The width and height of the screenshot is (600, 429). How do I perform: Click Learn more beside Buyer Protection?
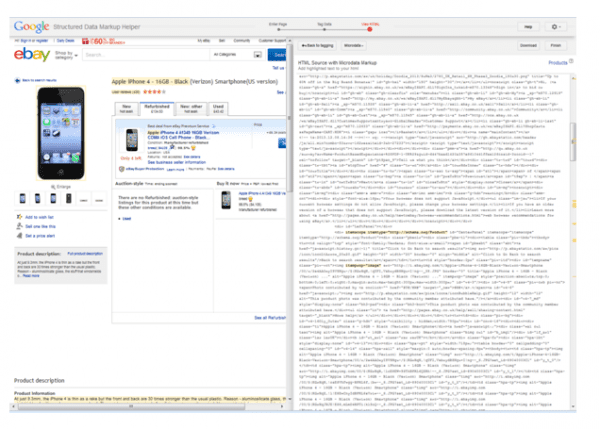175,169
